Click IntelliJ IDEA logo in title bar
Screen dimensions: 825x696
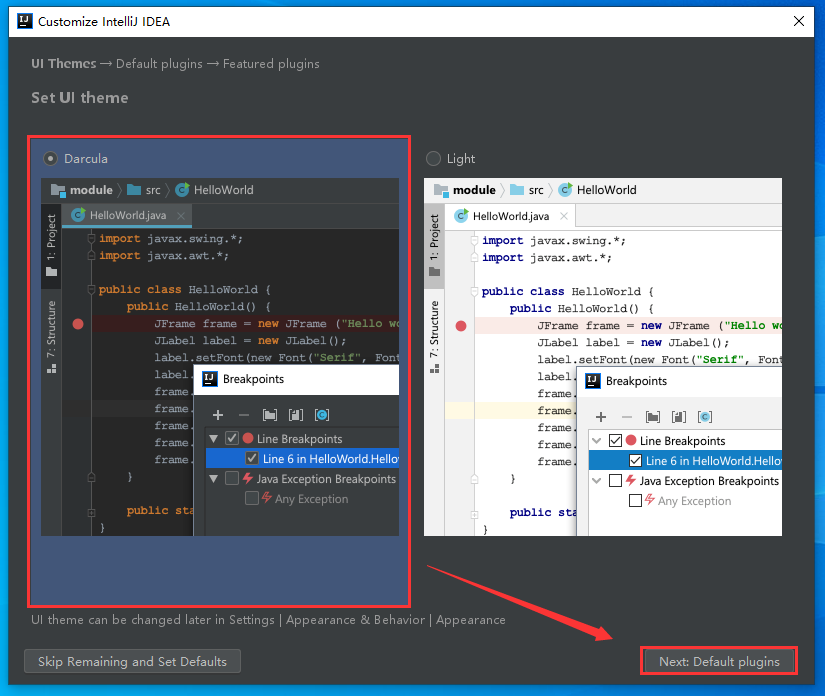coord(24,21)
